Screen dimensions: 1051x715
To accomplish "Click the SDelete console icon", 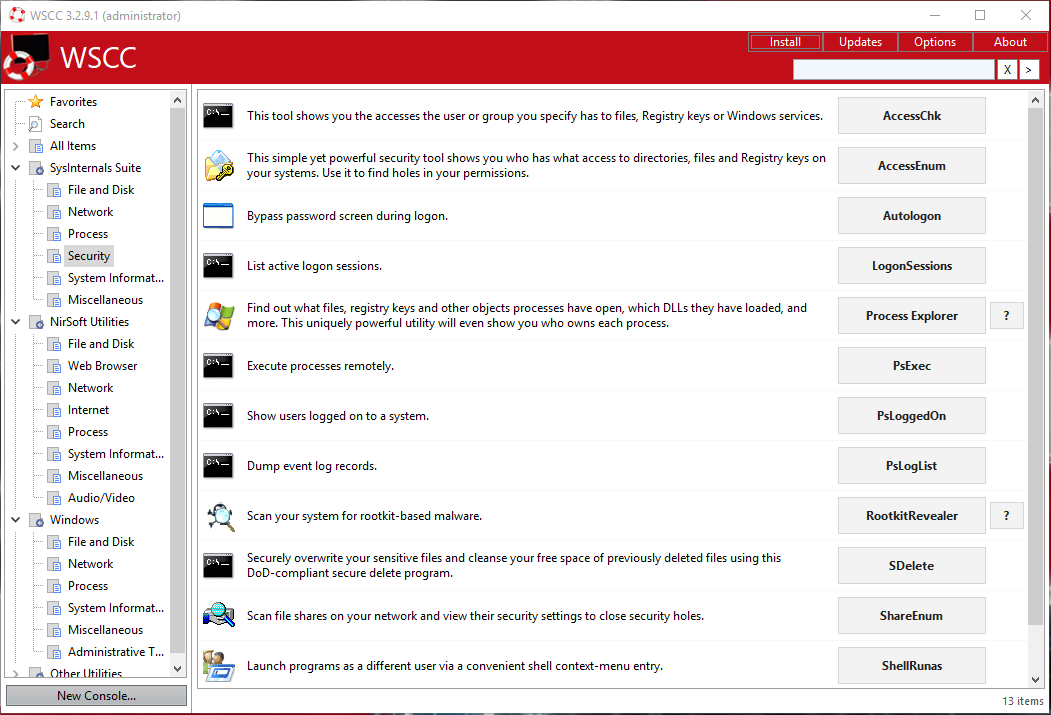I will (x=219, y=566).
